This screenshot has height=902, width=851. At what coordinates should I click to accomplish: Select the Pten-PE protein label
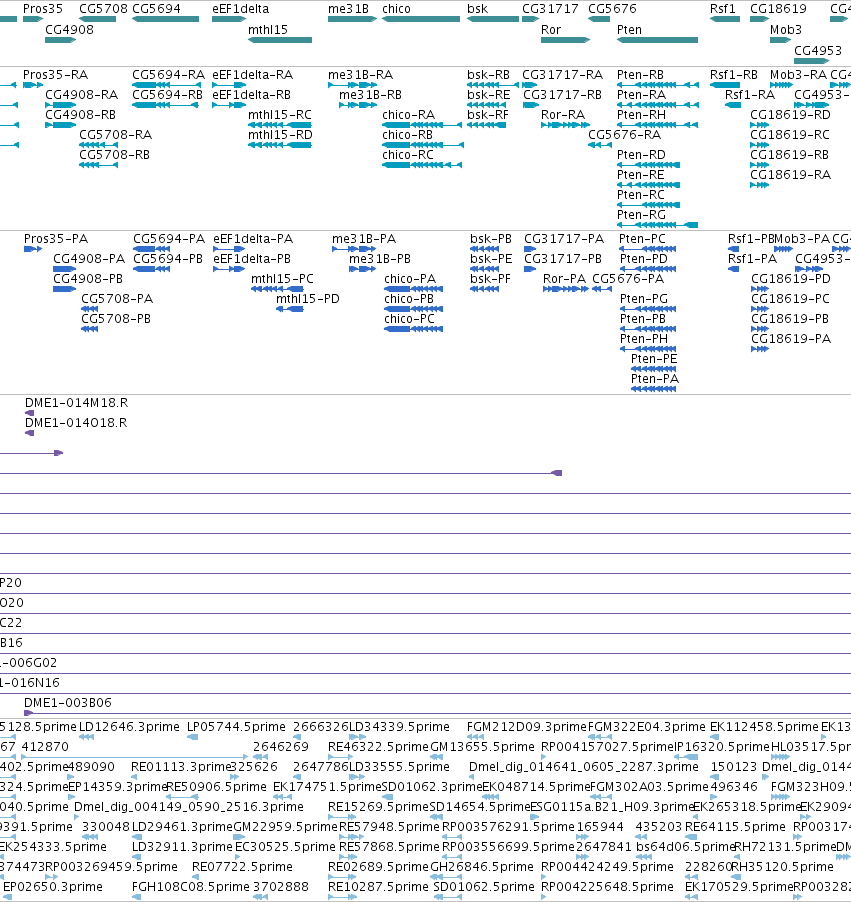tap(654, 359)
